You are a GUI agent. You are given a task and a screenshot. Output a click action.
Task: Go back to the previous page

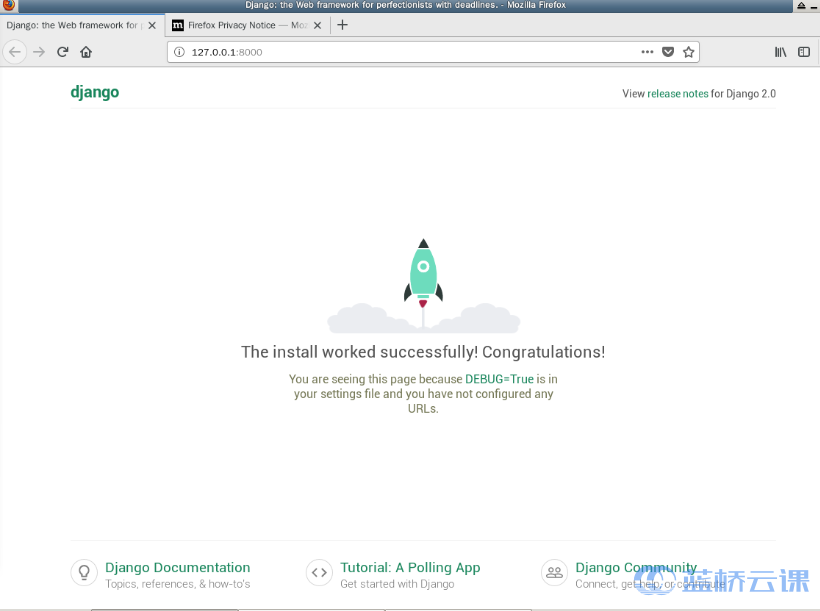tap(15, 52)
